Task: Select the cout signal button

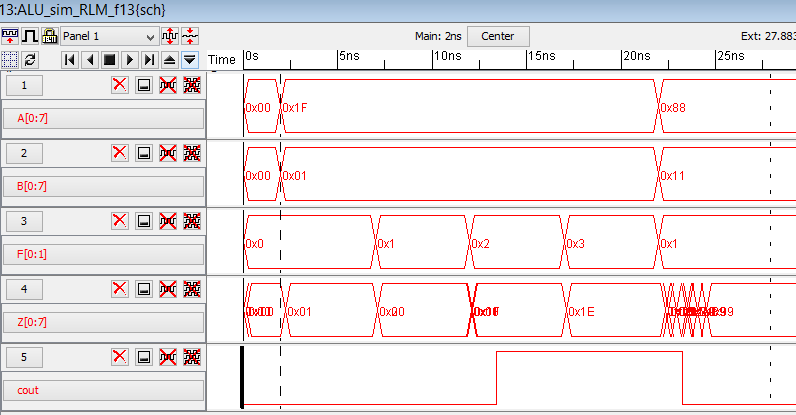Action: tap(104, 391)
